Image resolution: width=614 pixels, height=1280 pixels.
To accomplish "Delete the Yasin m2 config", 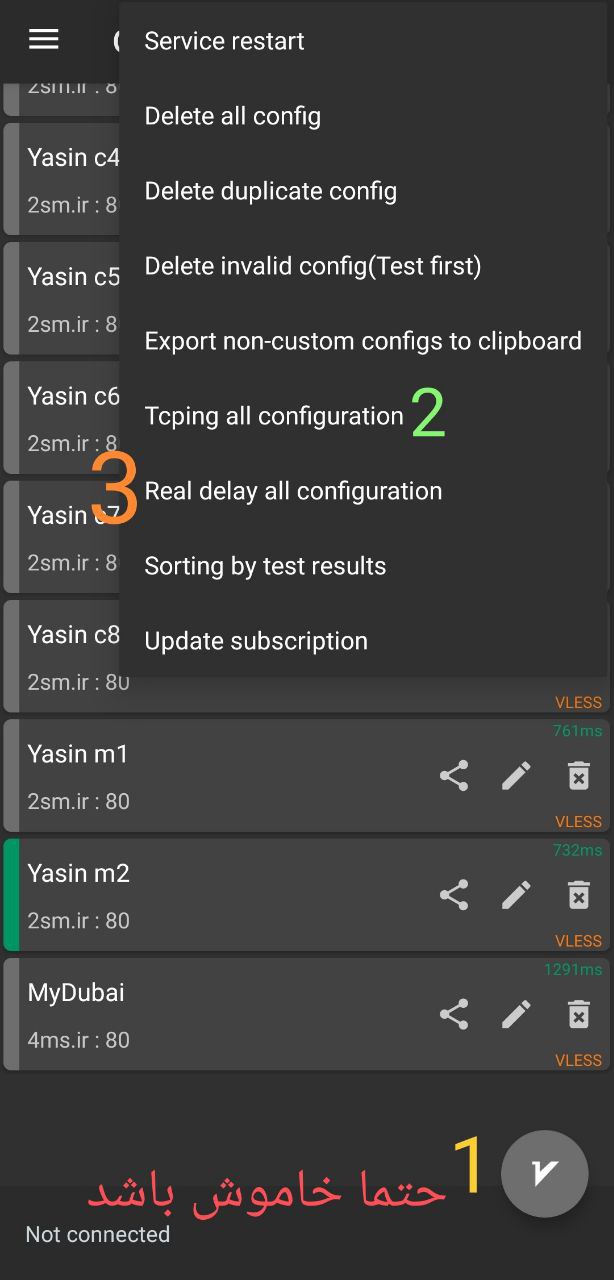I will click(579, 895).
